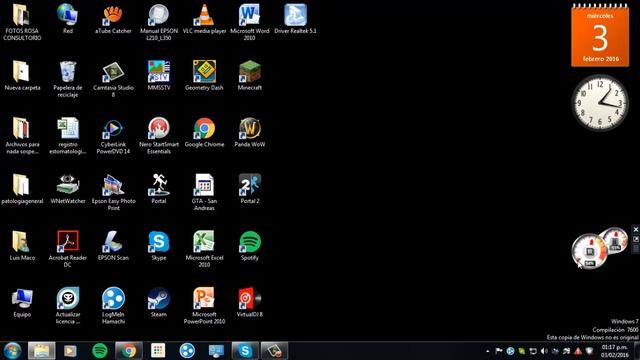Screen dimensions: 640x360
Task: Select CyberLink PowerDVD 14 shortcut
Action: [113, 136]
